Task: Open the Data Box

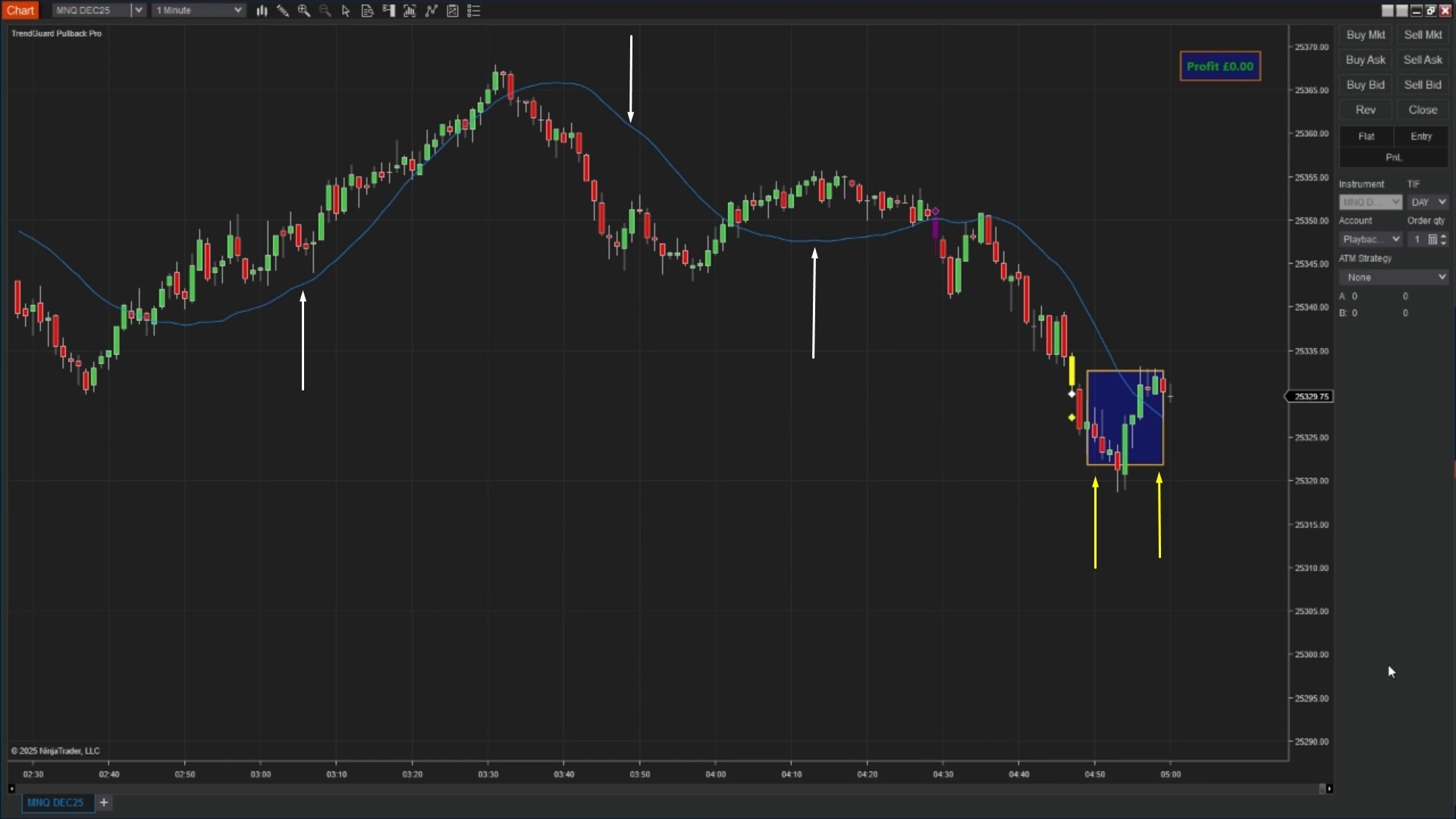Action: coord(368,11)
